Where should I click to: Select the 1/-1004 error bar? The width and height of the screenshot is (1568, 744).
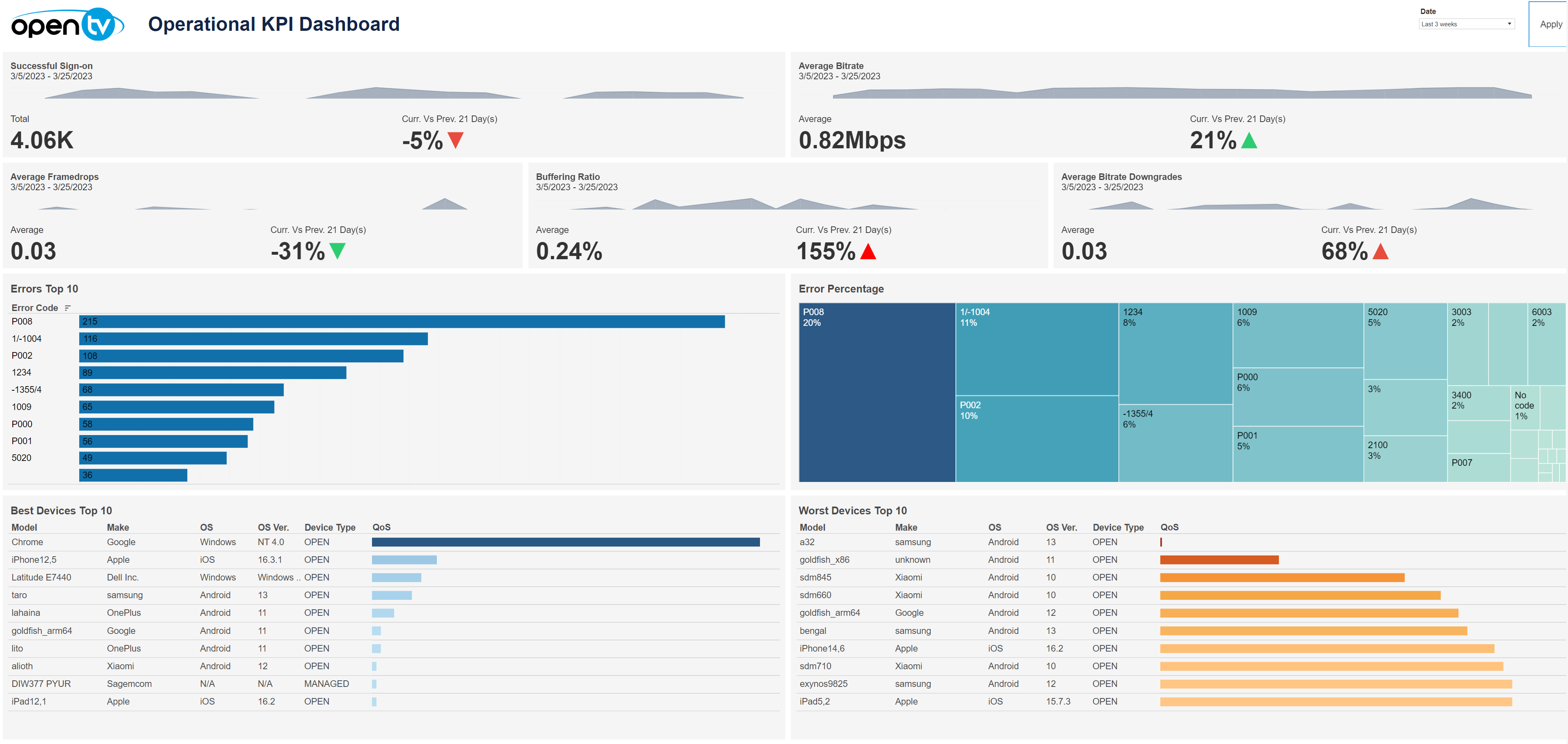click(x=253, y=339)
